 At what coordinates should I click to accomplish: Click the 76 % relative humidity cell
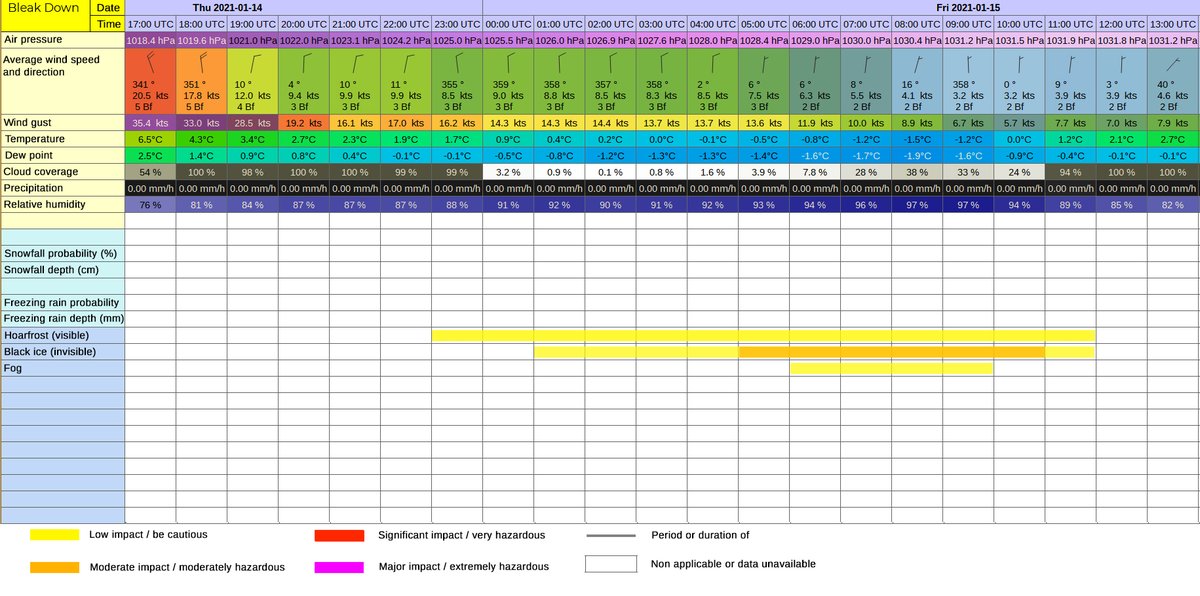coord(152,204)
